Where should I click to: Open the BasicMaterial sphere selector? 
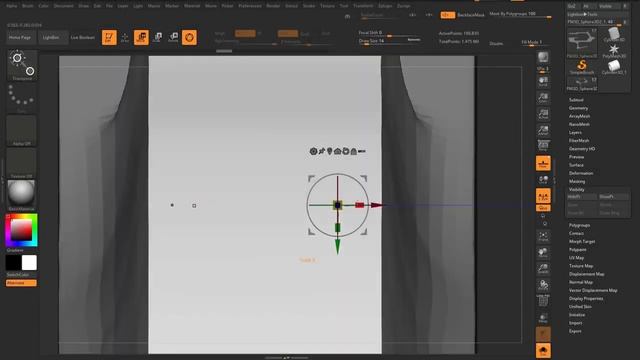tap(22, 195)
